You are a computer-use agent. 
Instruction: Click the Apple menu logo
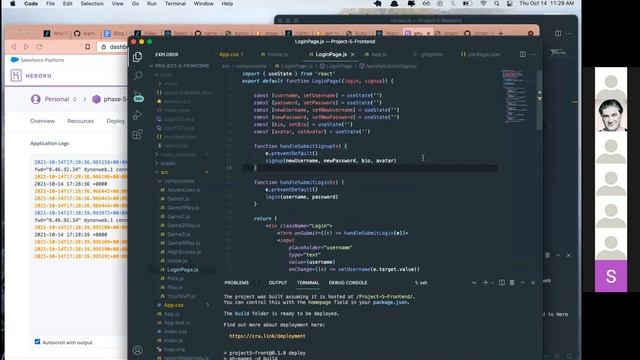tap(13, 4)
